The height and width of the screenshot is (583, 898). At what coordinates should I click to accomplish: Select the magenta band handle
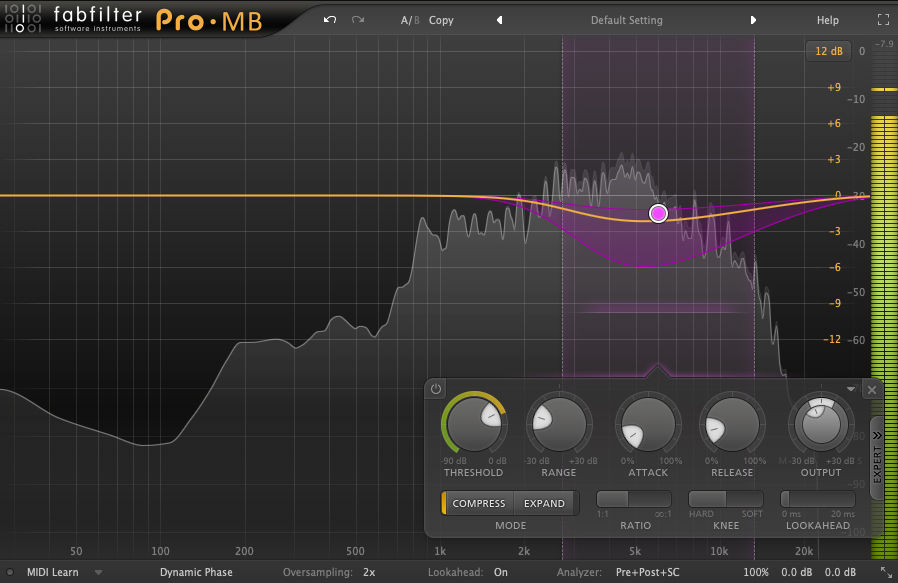(x=659, y=214)
